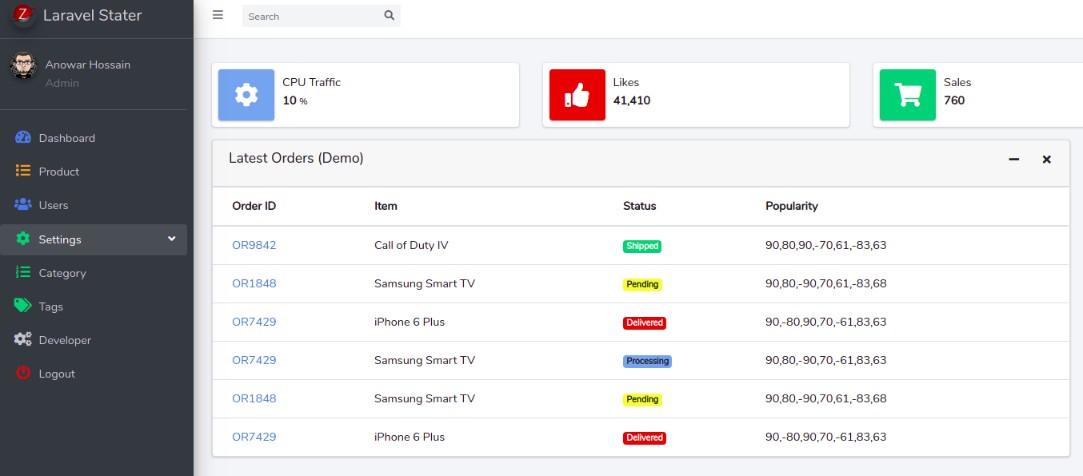Screen dimensions: 1083x476
Task: Click the red Likes thumbs-up icon
Action: pos(577,95)
